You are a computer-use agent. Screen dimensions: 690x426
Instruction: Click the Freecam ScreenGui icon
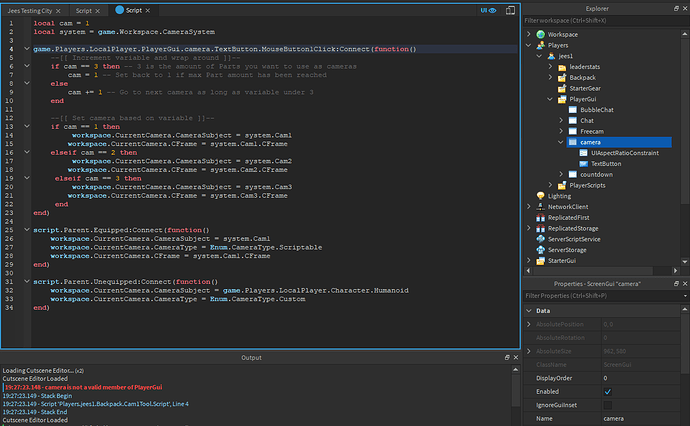pyautogui.click(x=573, y=131)
